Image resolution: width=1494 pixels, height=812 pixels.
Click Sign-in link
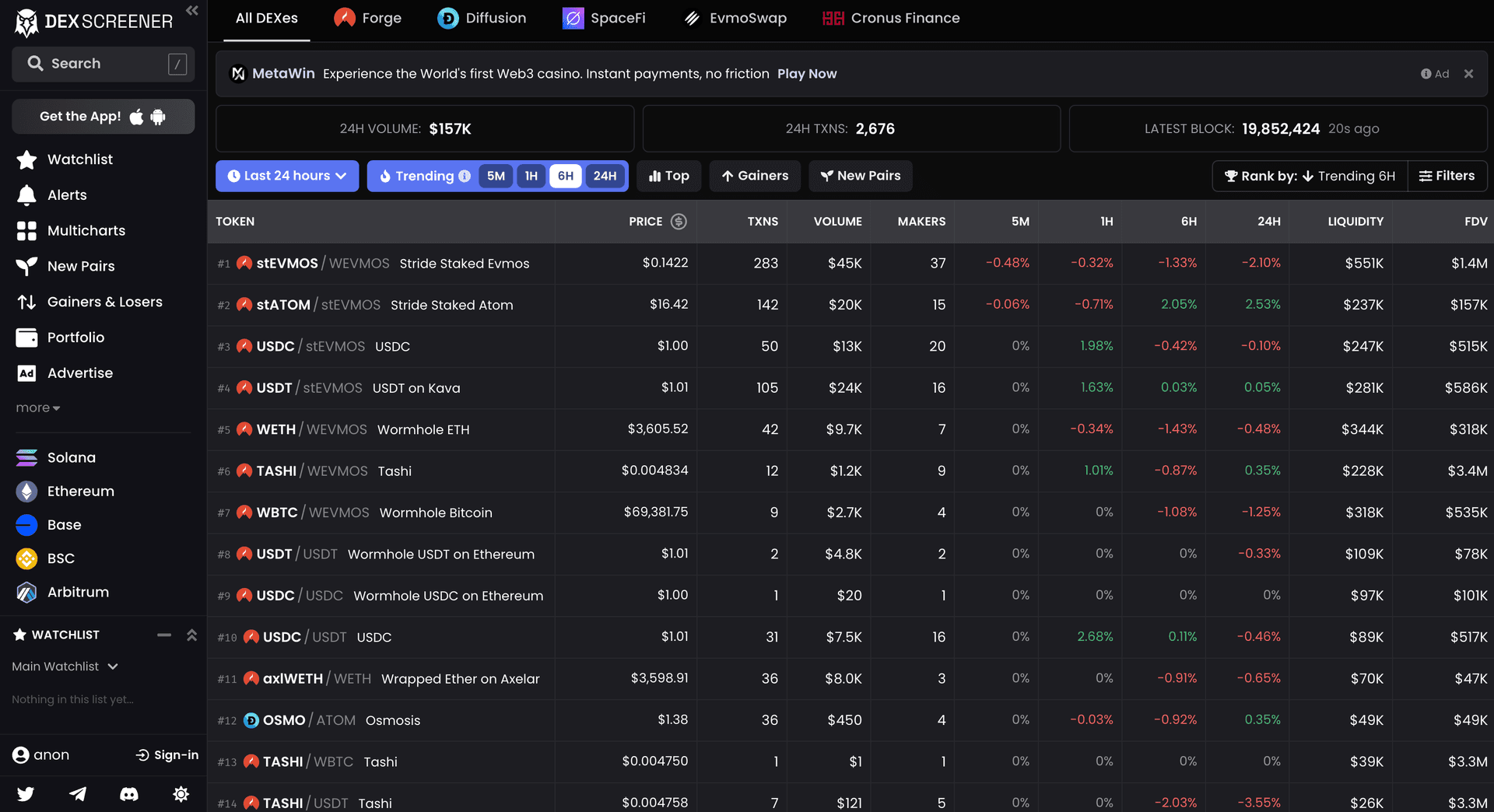coord(167,755)
